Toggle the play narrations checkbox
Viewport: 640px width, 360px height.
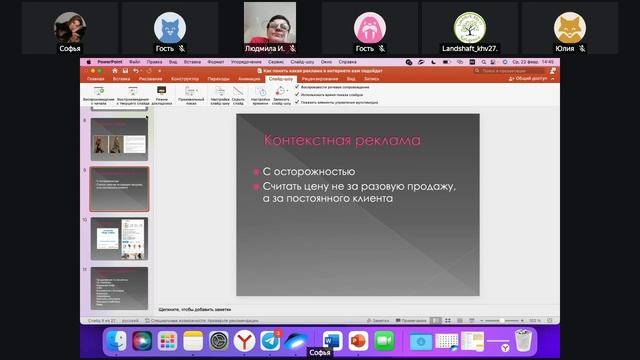click(x=297, y=87)
